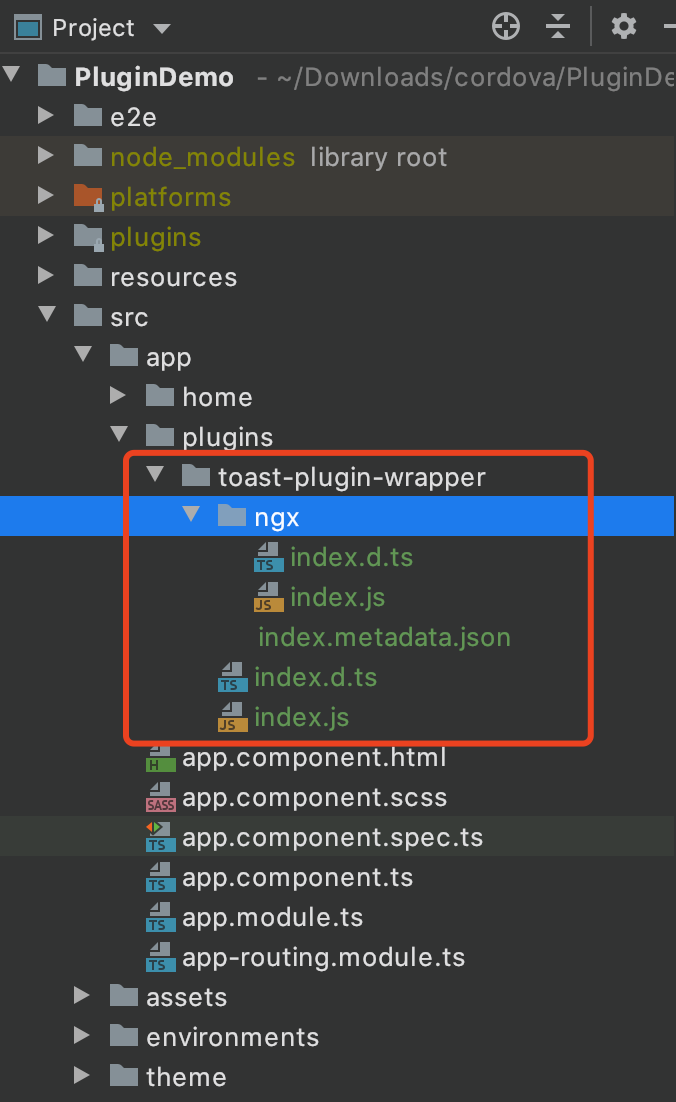This screenshot has width=676, height=1102.
Task: Click the JS icon of ngx index.js
Action: [267, 598]
